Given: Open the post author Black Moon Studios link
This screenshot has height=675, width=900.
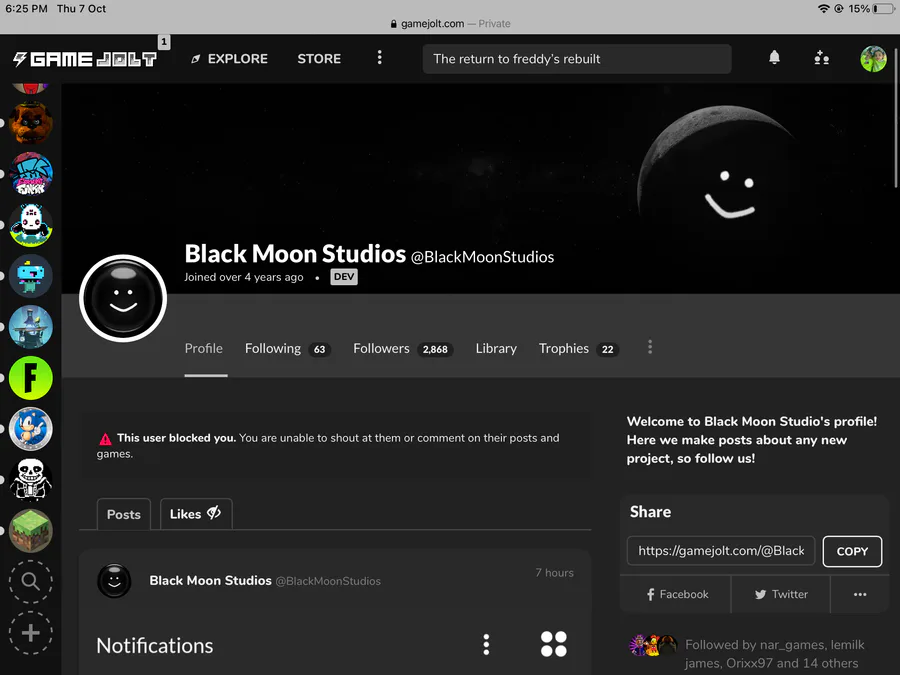Looking at the screenshot, I should [210, 580].
